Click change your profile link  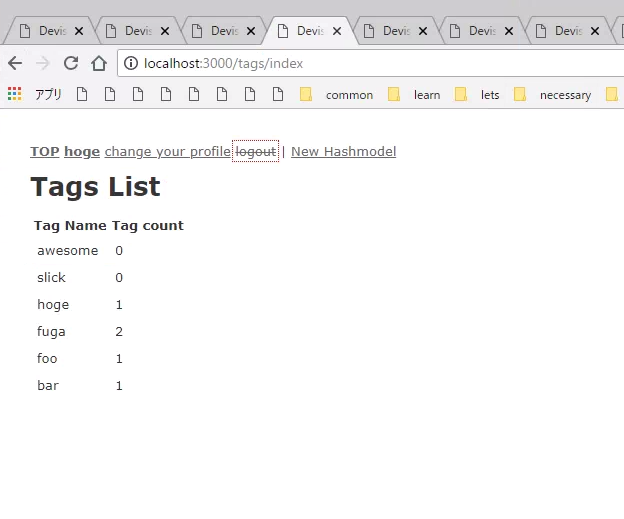click(167, 152)
